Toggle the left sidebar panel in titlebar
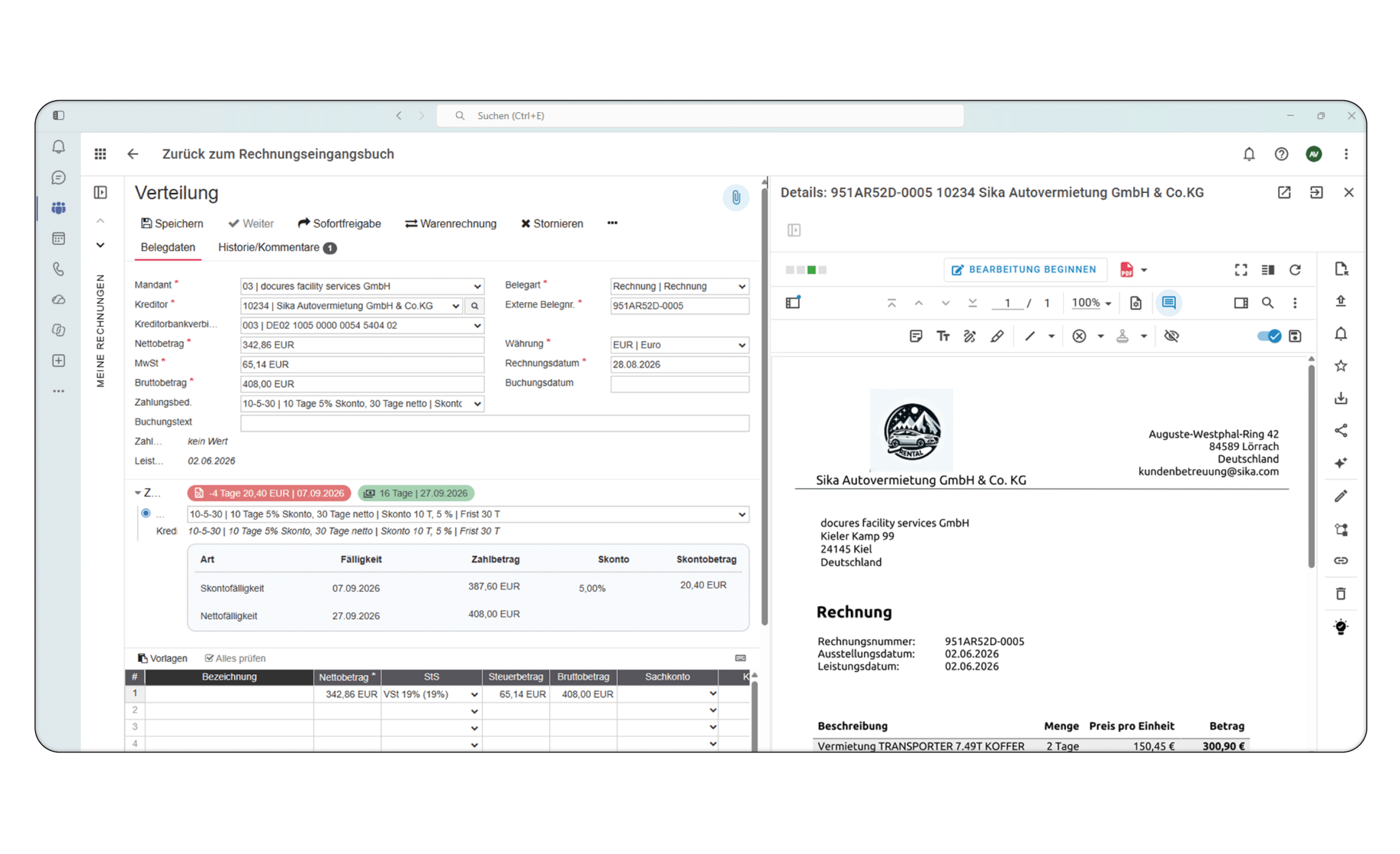1400x854 pixels. coord(59,115)
